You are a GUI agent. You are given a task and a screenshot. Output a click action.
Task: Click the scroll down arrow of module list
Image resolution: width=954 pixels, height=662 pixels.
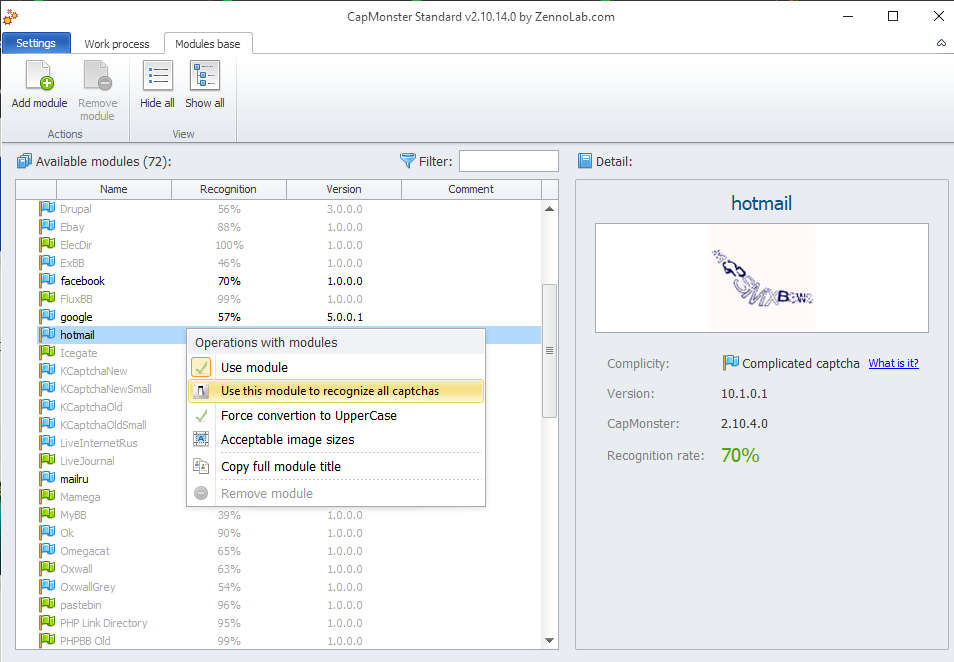tap(549, 640)
